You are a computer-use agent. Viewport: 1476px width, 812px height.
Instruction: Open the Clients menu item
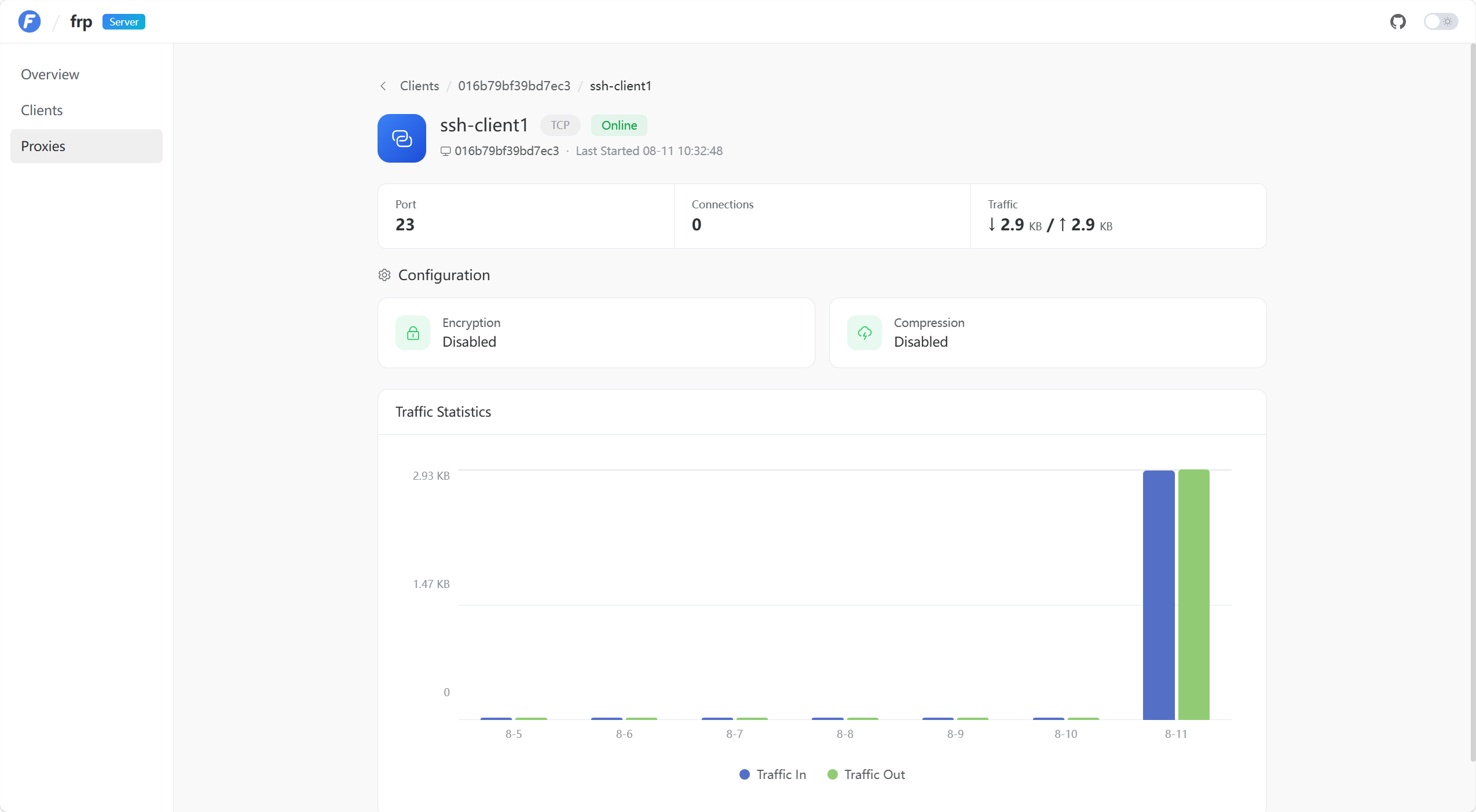tap(86, 111)
